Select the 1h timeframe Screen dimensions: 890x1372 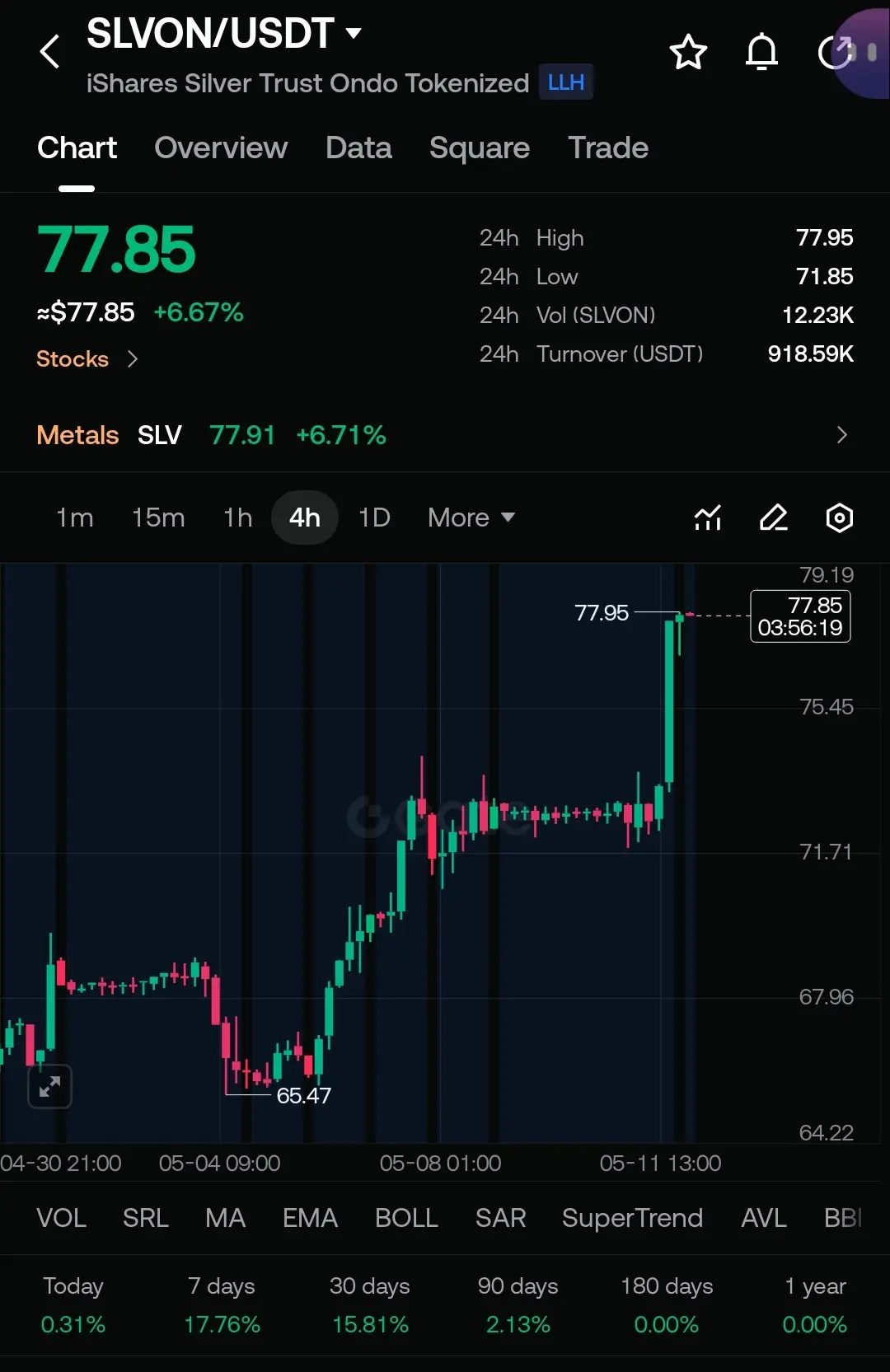(237, 517)
